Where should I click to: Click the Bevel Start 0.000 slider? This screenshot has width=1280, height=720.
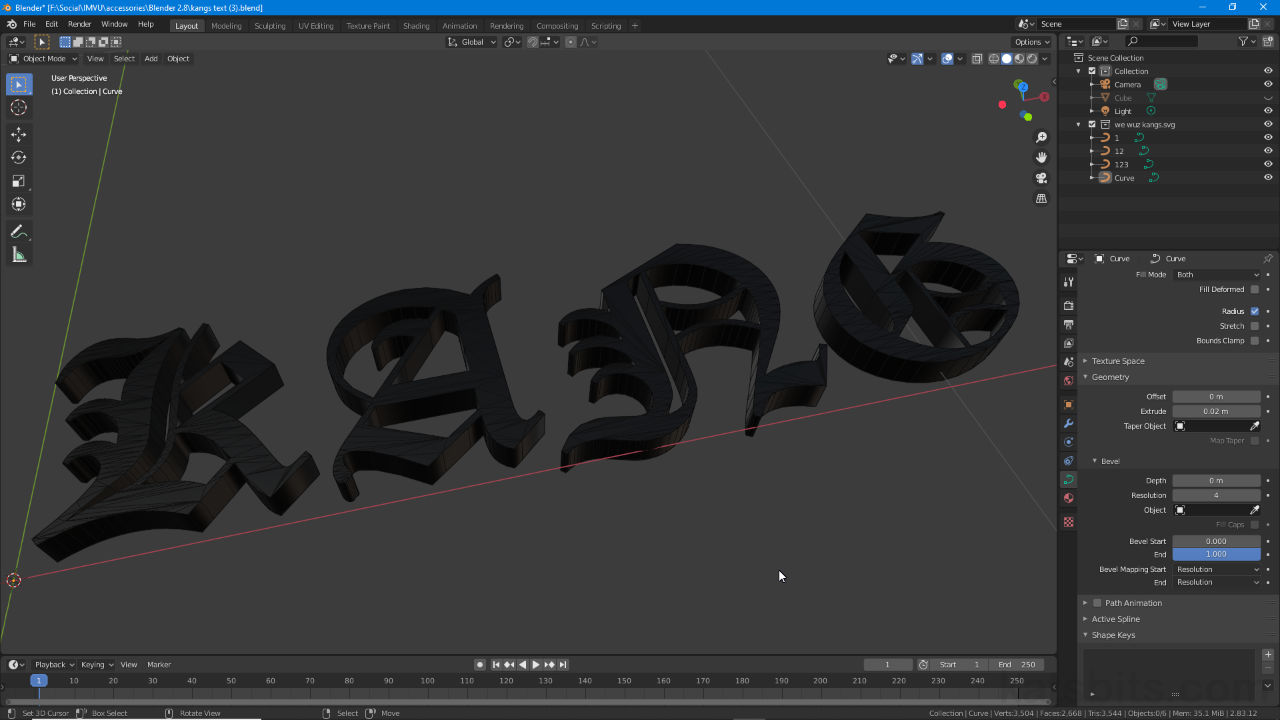1216,541
